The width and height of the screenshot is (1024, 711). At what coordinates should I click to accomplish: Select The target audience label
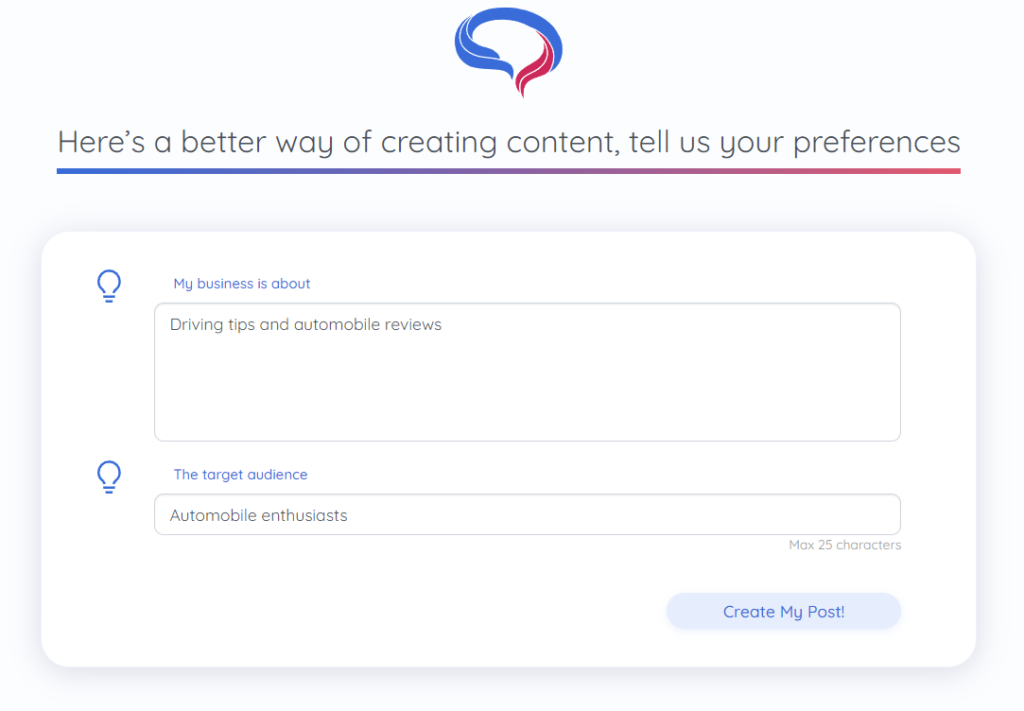coord(240,475)
